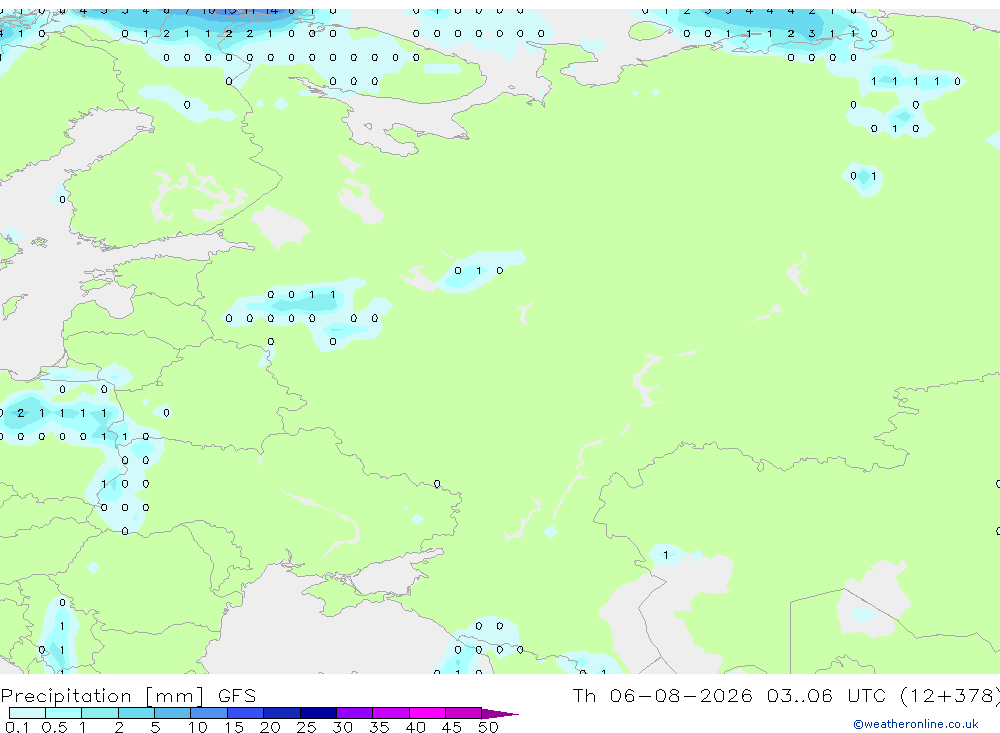Click the legend label '40'
Image resolution: width=1000 pixels, height=733 pixels.
click(x=416, y=727)
